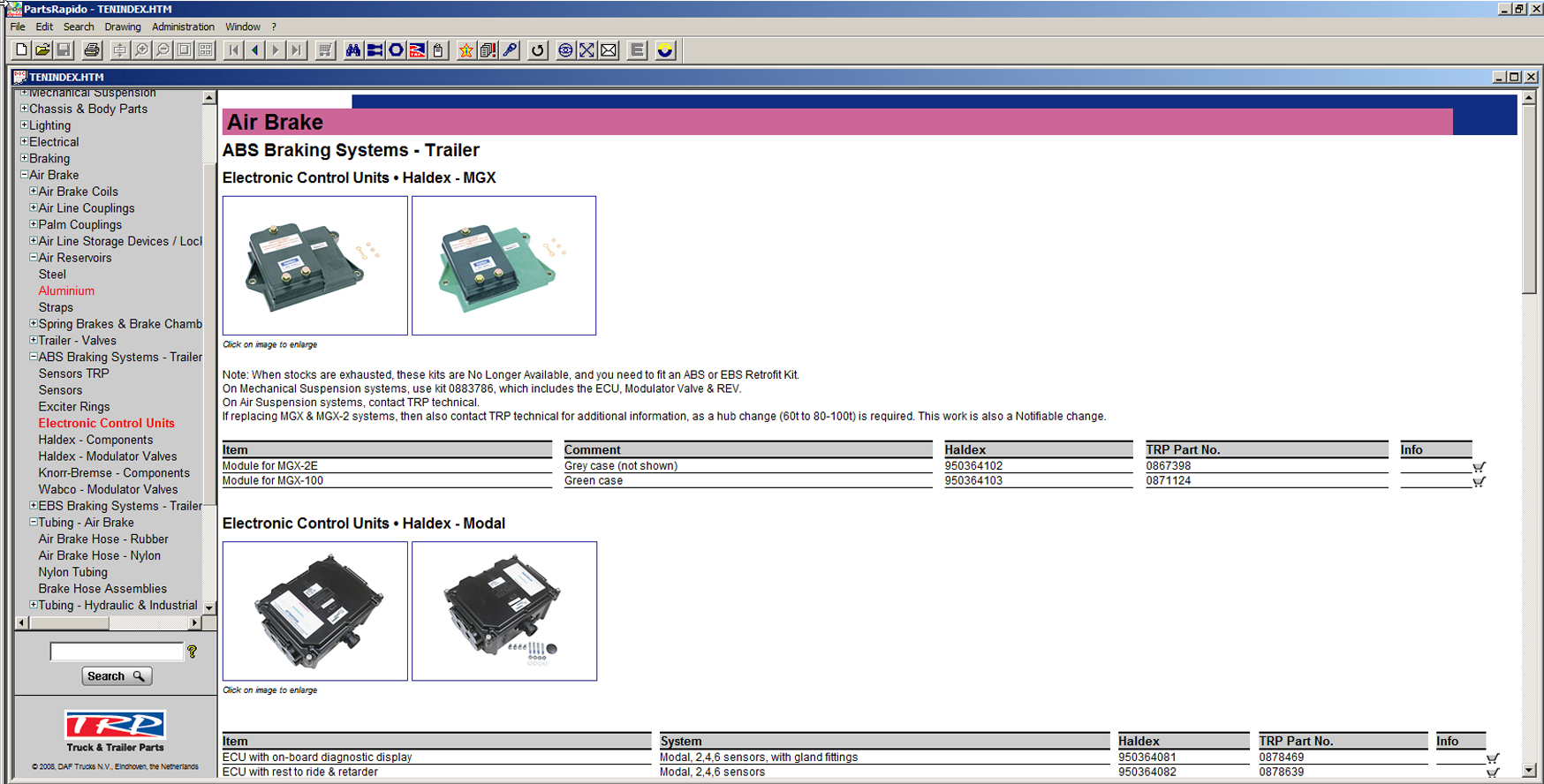Viewport: 1544px width, 784px height.
Task: Collapse the Air Reservoirs tree node
Action: click(34, 257)
